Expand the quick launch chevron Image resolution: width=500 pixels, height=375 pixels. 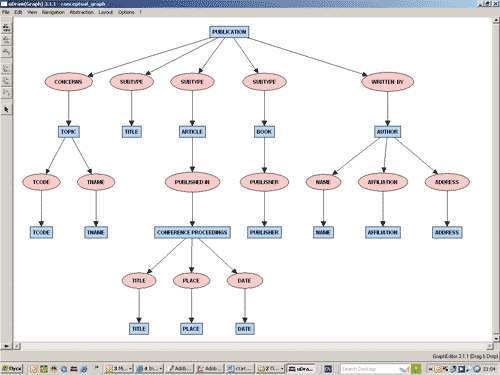[x=97, y=367]
